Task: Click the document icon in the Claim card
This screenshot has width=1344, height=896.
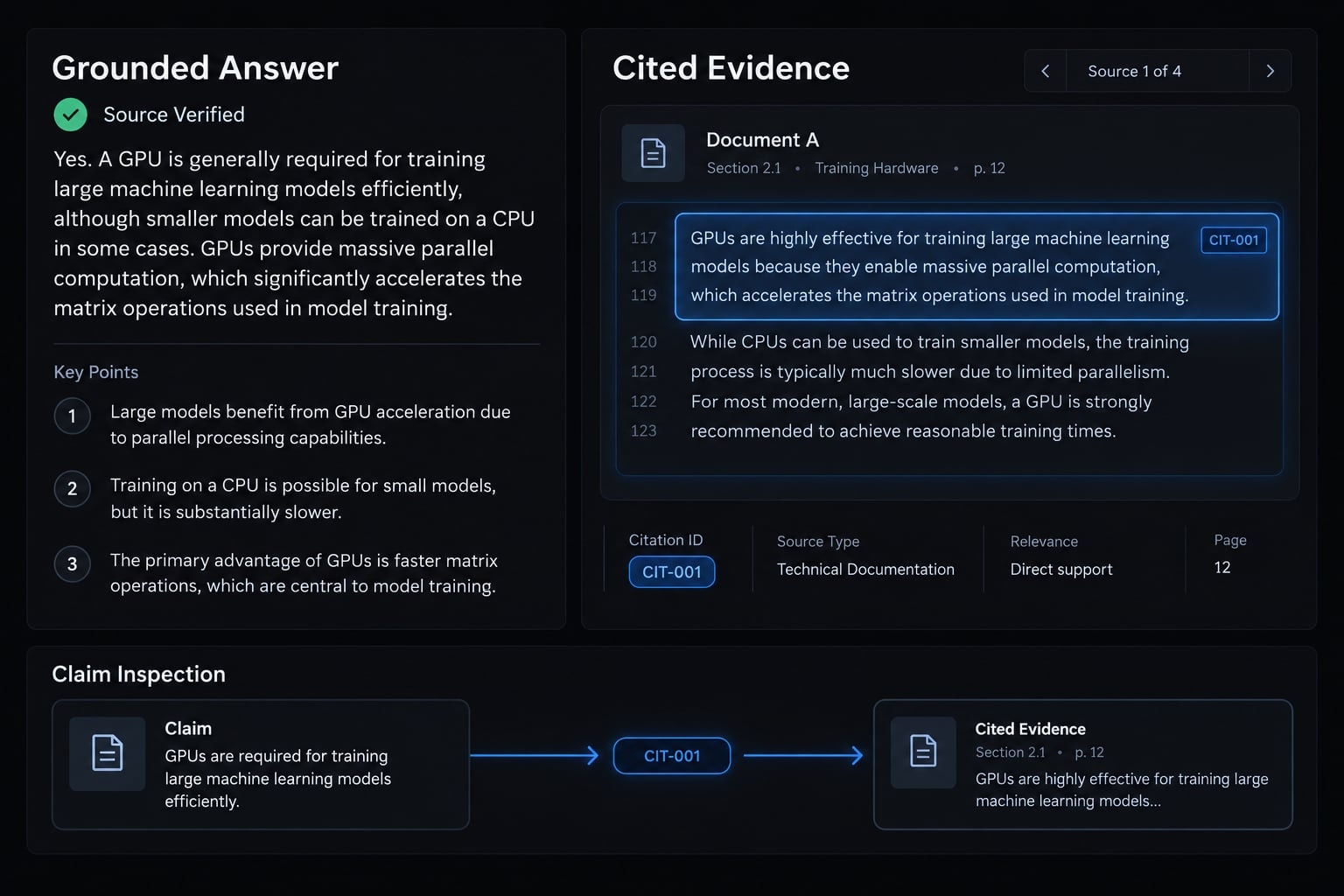Action: click(108, 753)
